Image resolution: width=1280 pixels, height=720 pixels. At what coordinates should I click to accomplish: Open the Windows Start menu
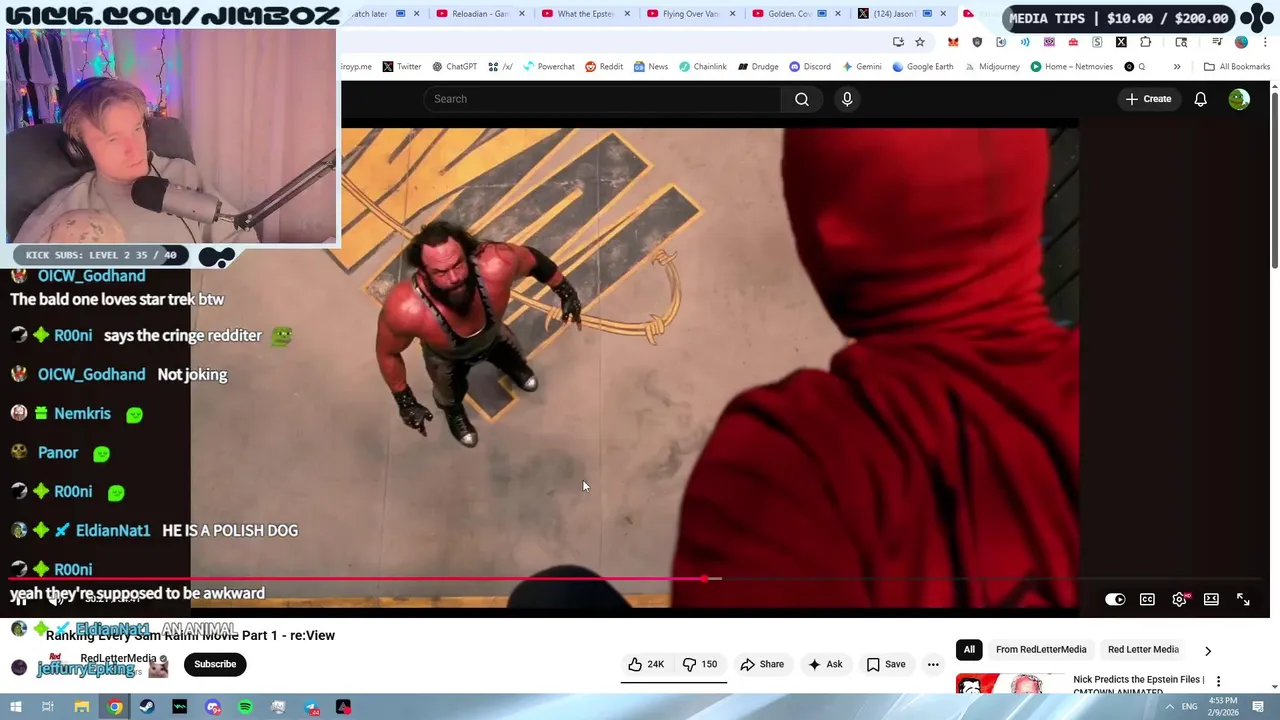point(15,707)
